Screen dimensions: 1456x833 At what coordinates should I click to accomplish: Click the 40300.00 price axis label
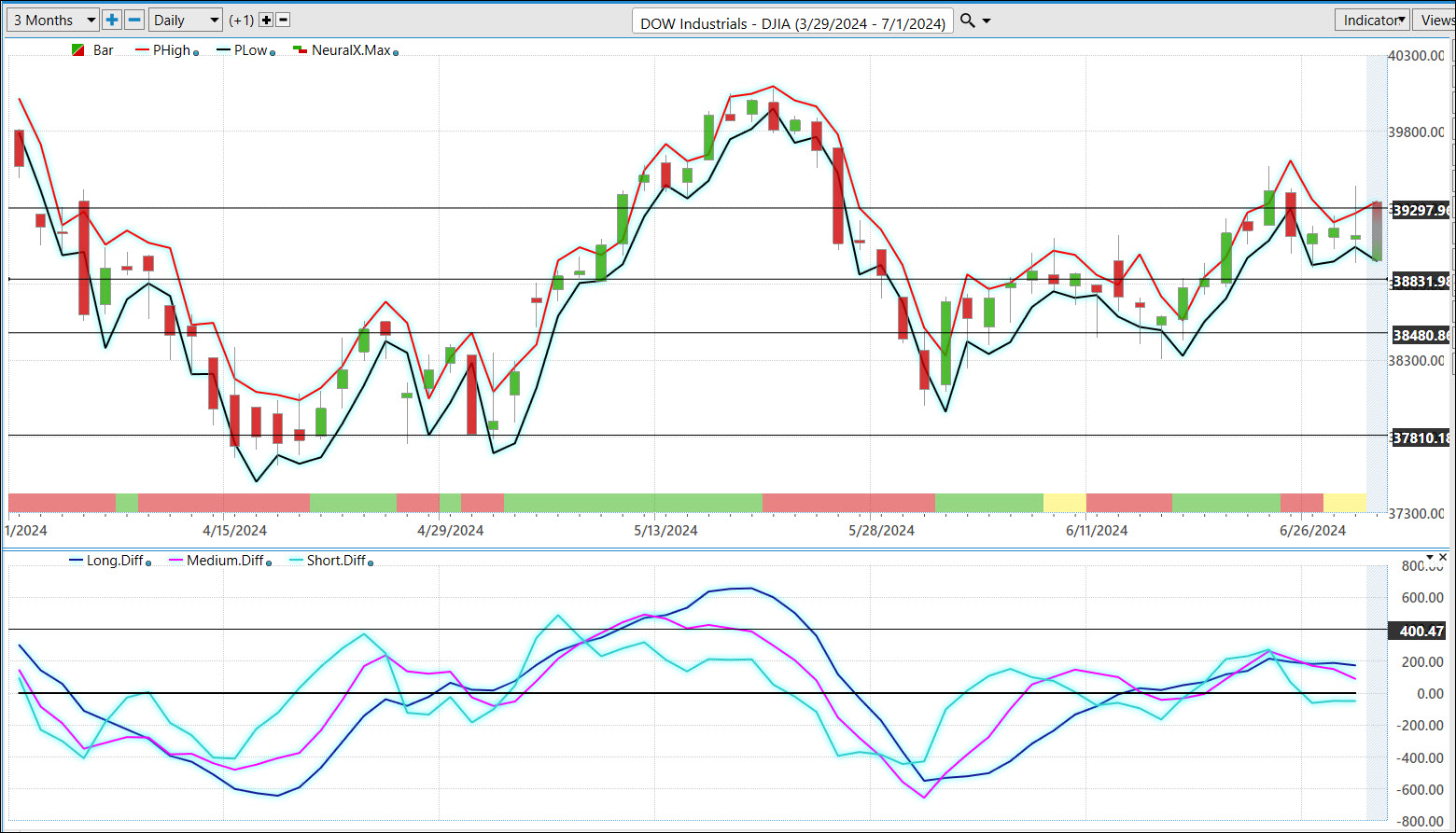[1417, 56]
